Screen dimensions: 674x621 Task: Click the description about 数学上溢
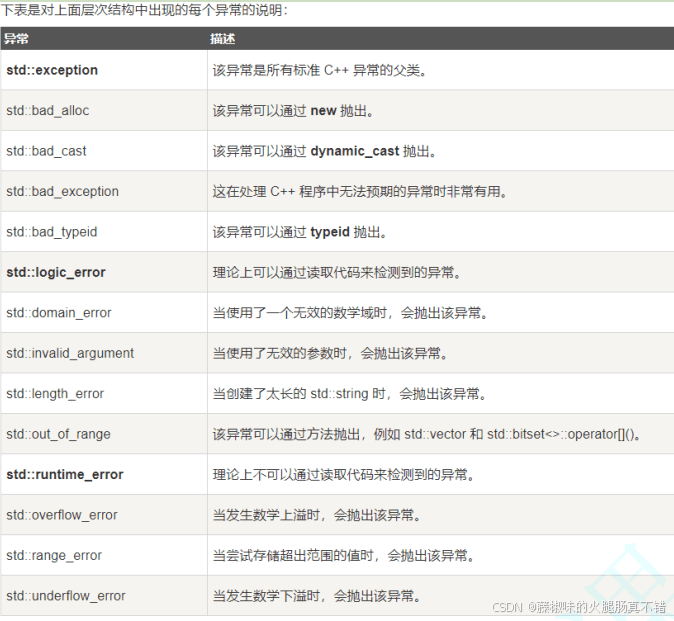pyautogui.click(x=316, y=515)
